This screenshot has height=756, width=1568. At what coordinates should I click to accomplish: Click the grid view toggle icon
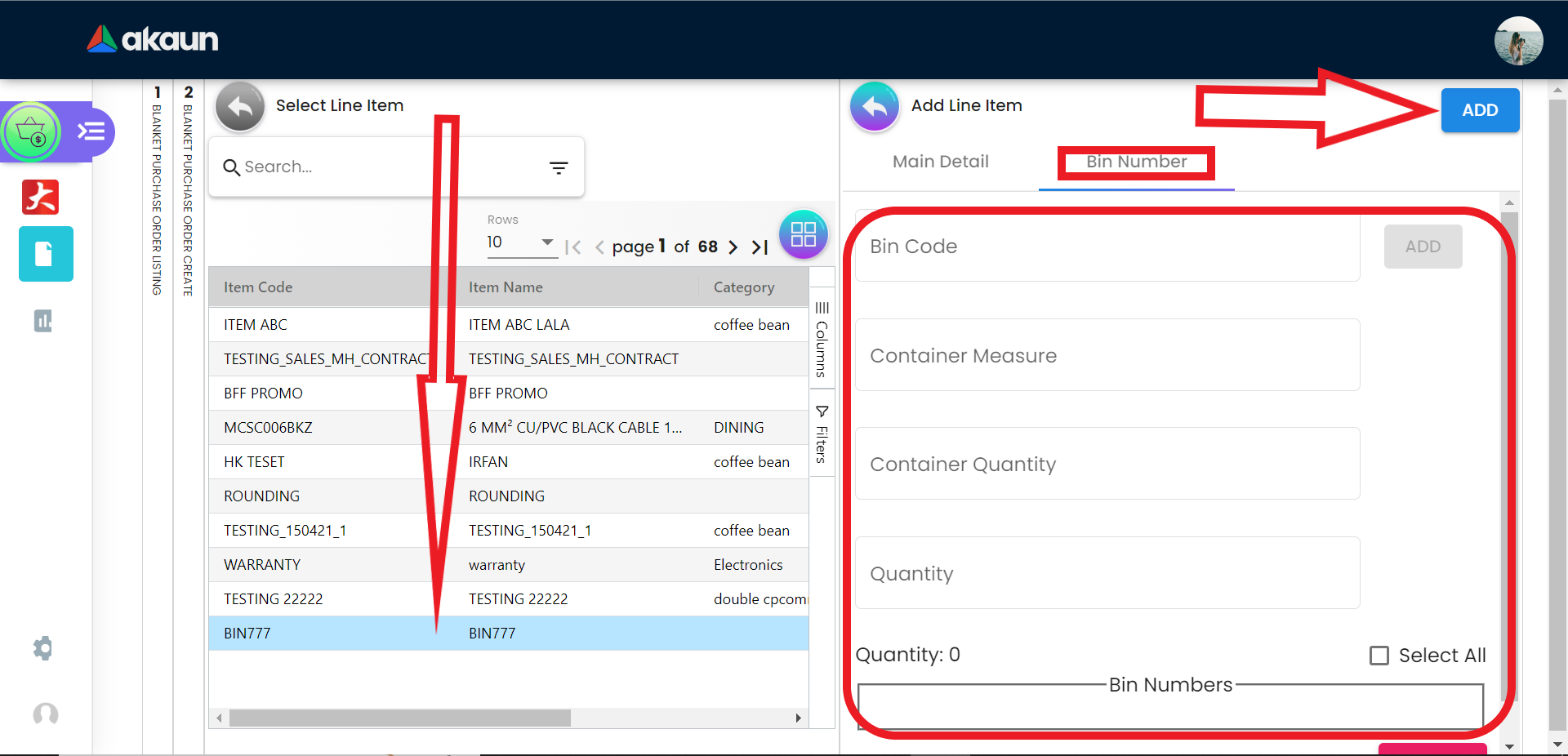pos(803,235)
